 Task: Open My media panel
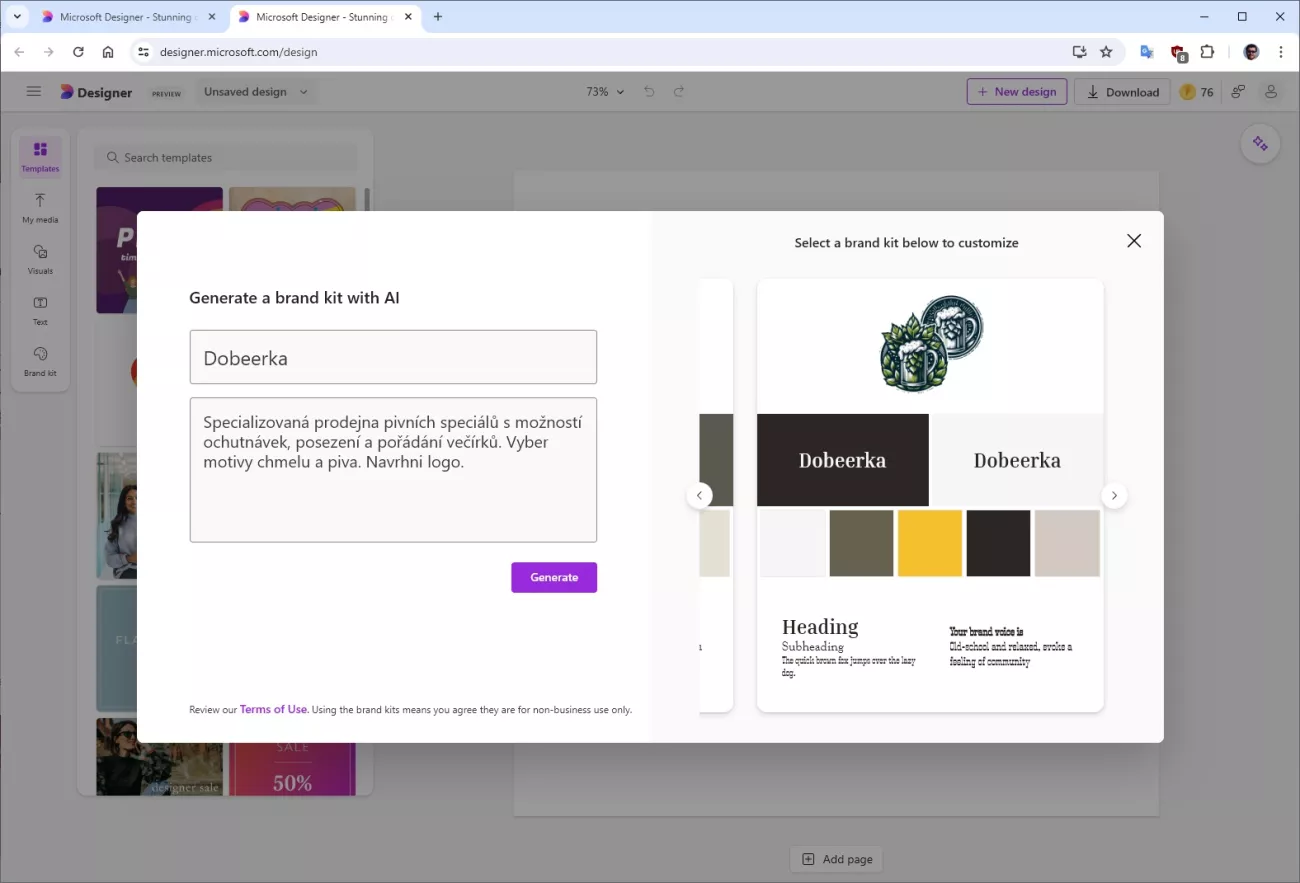(40, 207)
